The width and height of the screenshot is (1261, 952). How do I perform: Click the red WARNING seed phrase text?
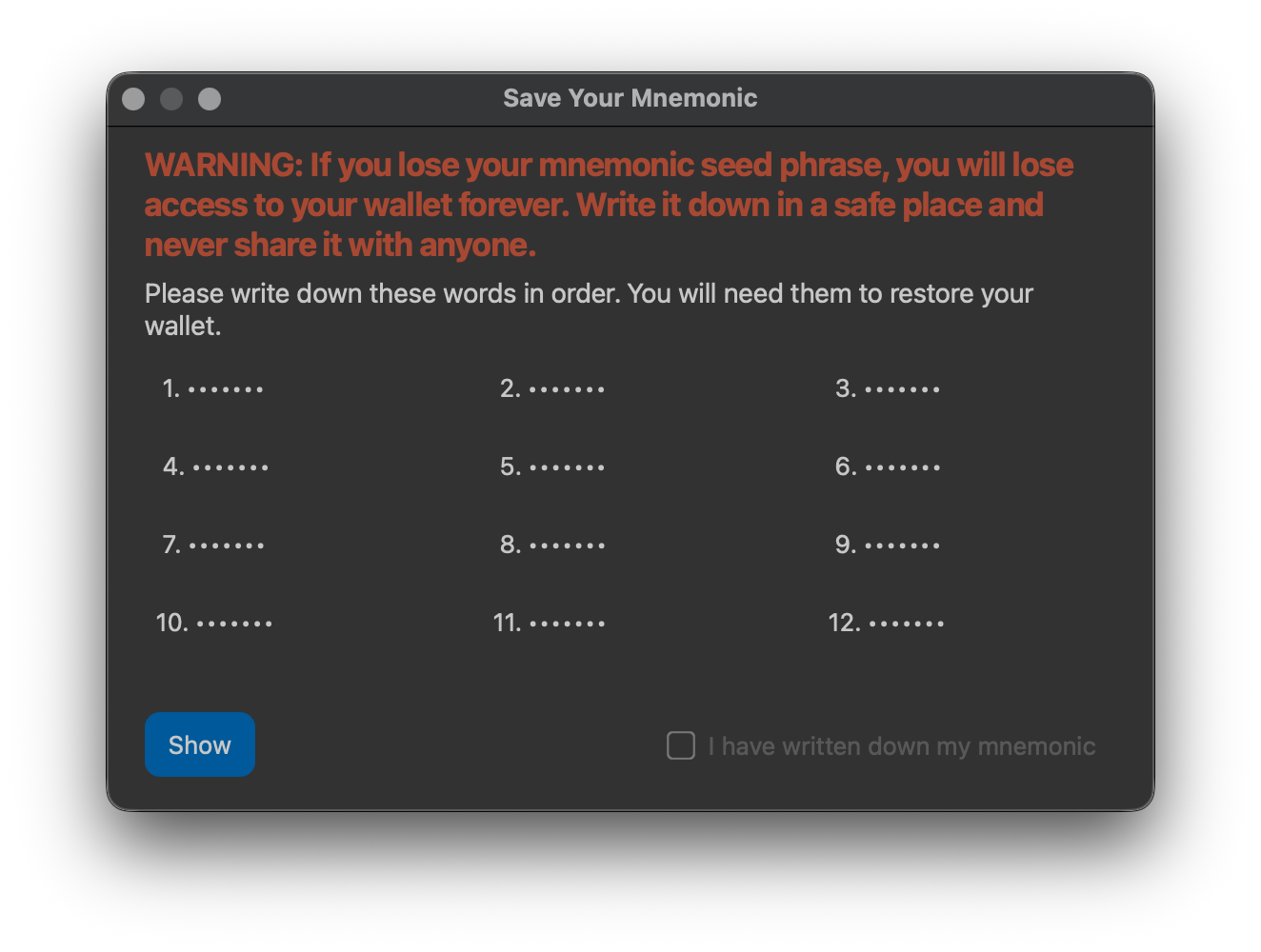coord(608,205)
